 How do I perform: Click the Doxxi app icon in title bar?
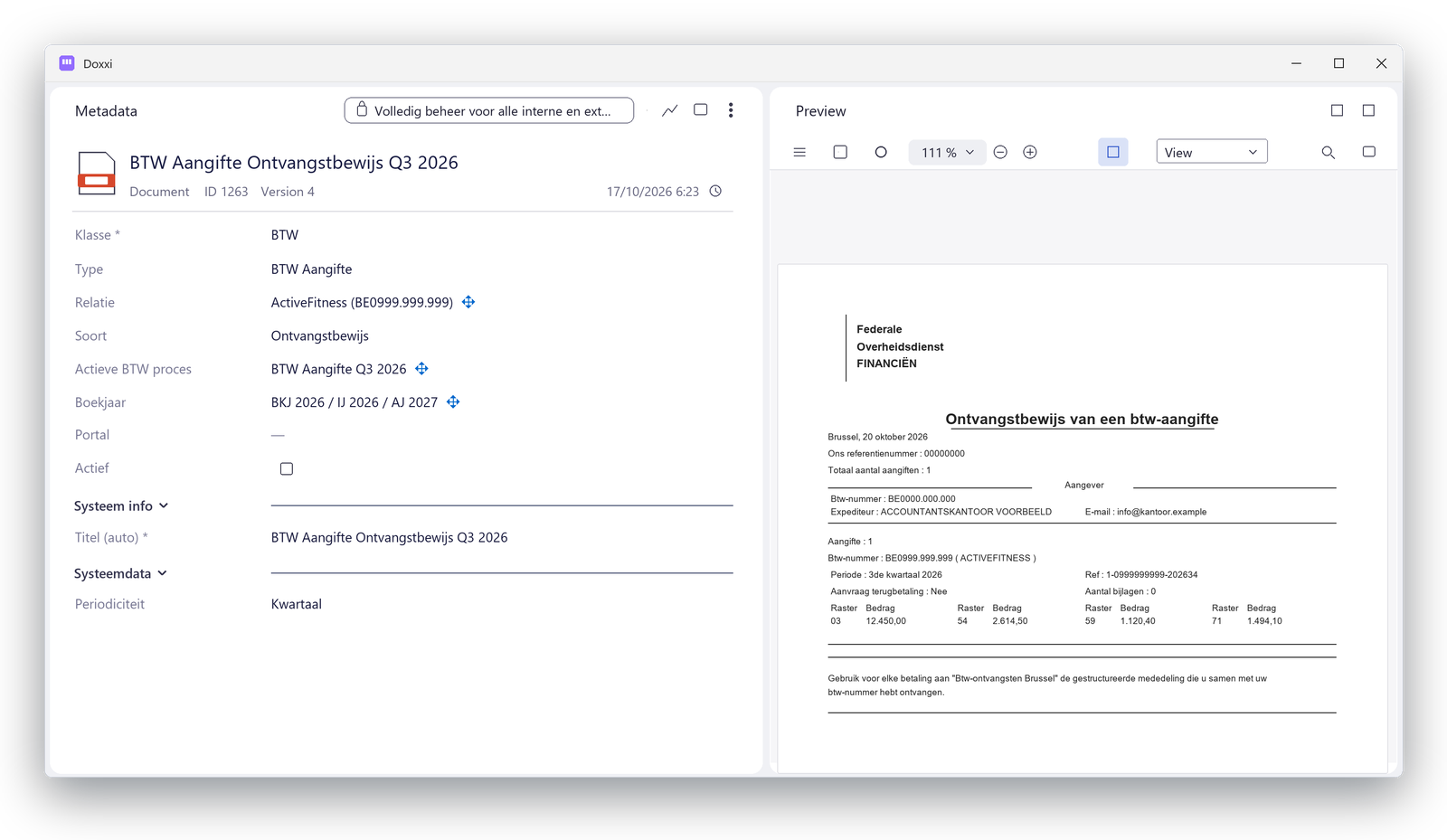[67, 63]
